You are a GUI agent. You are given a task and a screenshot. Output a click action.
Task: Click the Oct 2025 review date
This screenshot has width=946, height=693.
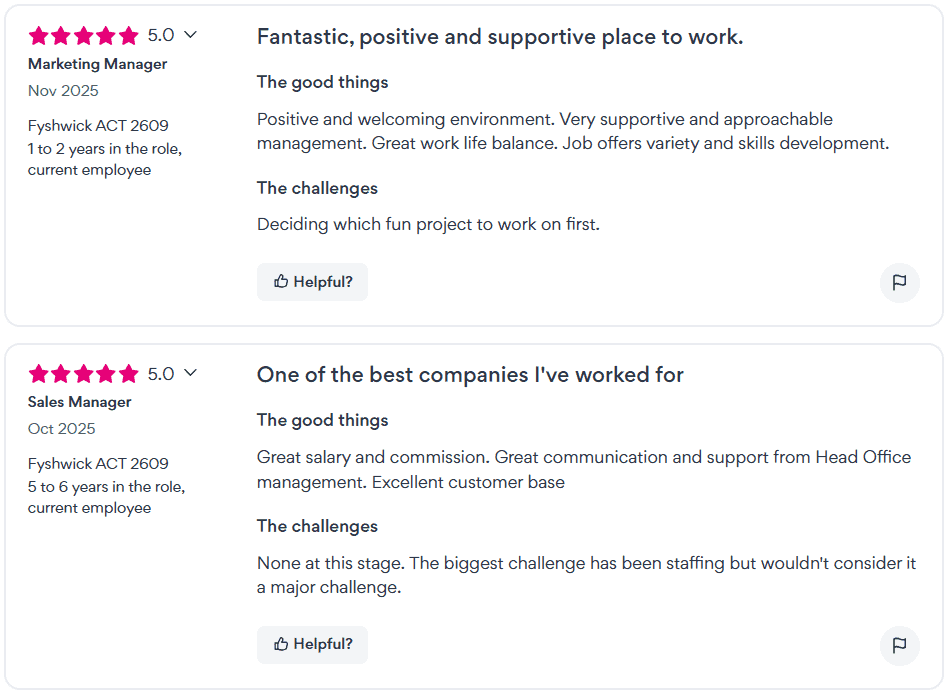pyautogui.click(x=62, y=429)
